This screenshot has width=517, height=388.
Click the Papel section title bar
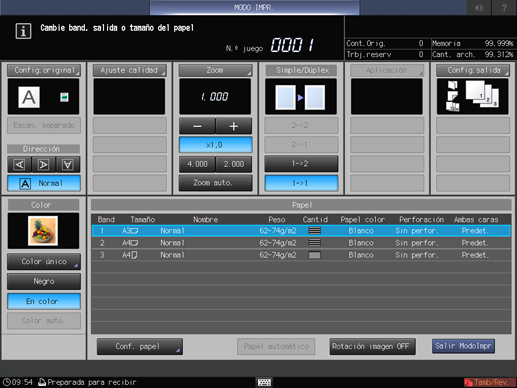[301, 205]
